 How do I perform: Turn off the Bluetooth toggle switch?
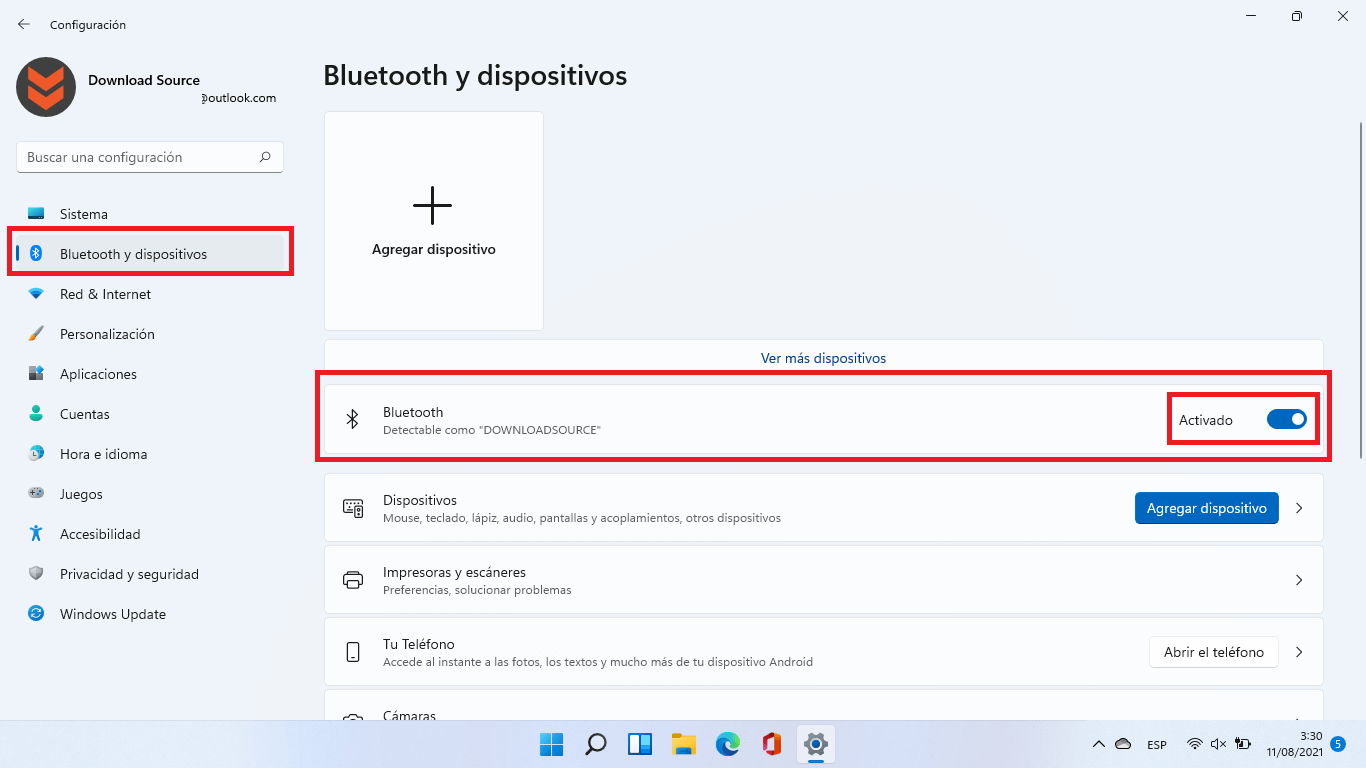click(1287, 420)
